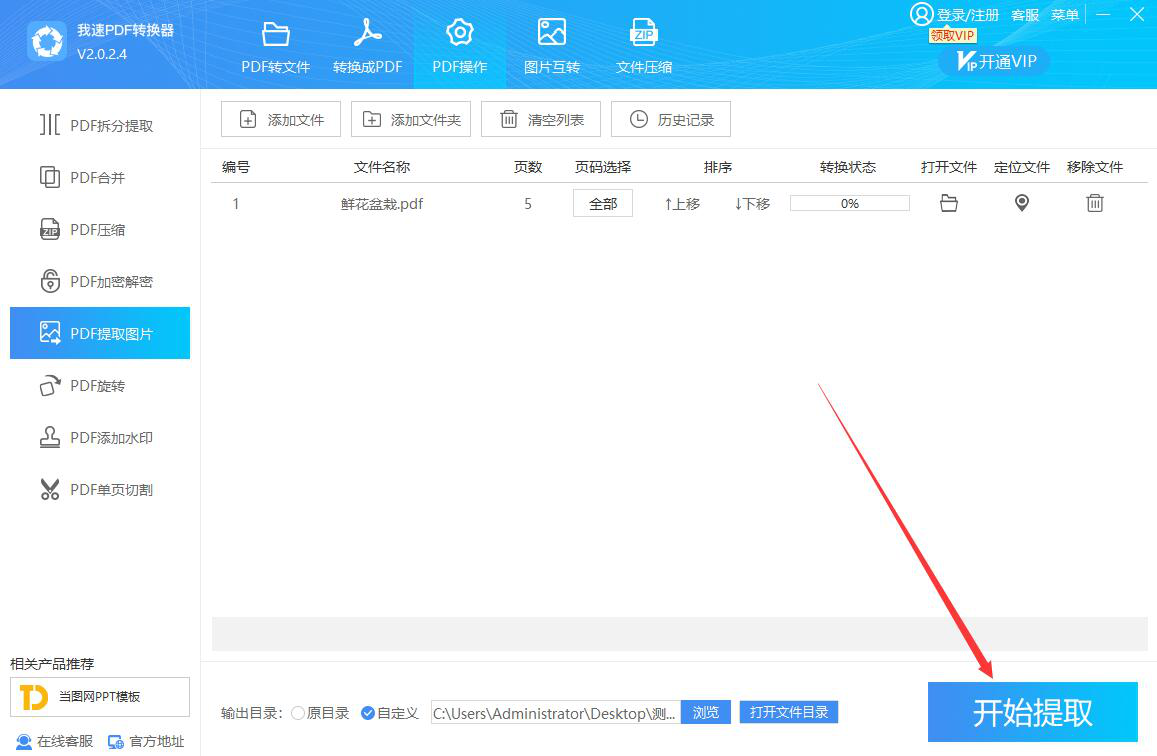The image size is (1157, 756).
Task: Open the 全部 page range selector
Action: tap(602, 204)
